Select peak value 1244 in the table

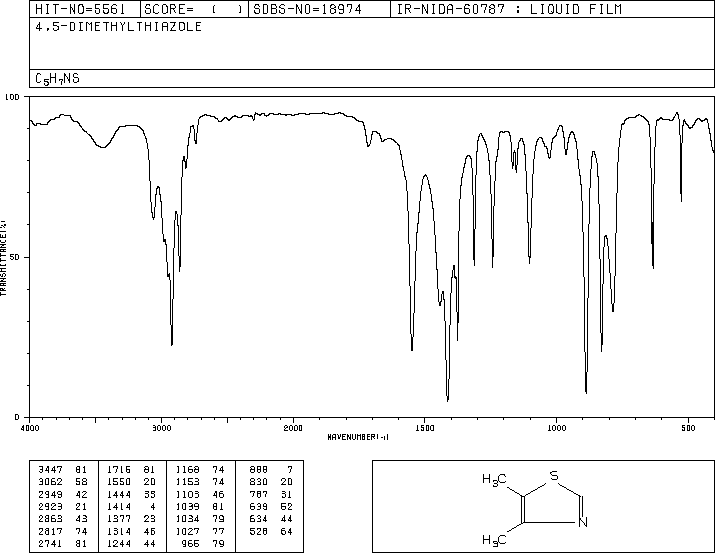[x=119, y=543]
